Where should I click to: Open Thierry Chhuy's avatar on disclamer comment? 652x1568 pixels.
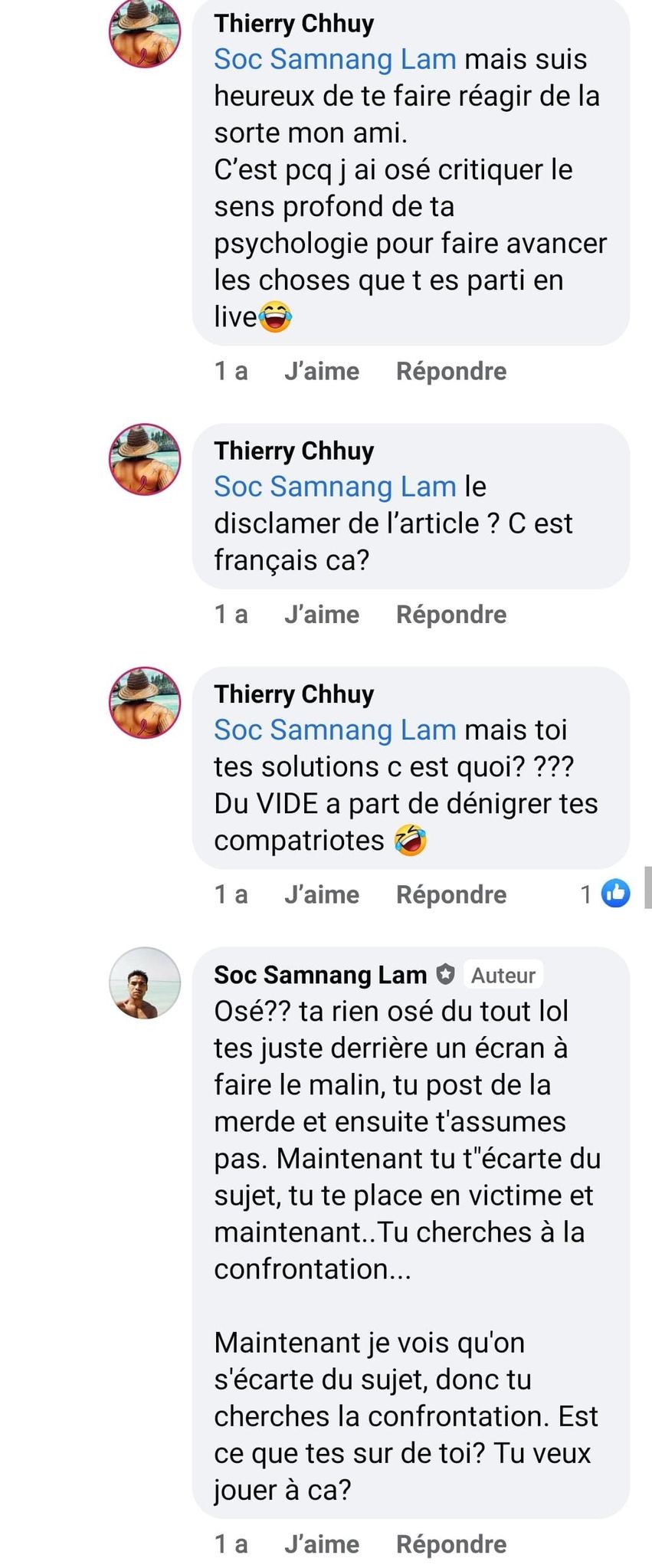145,459
